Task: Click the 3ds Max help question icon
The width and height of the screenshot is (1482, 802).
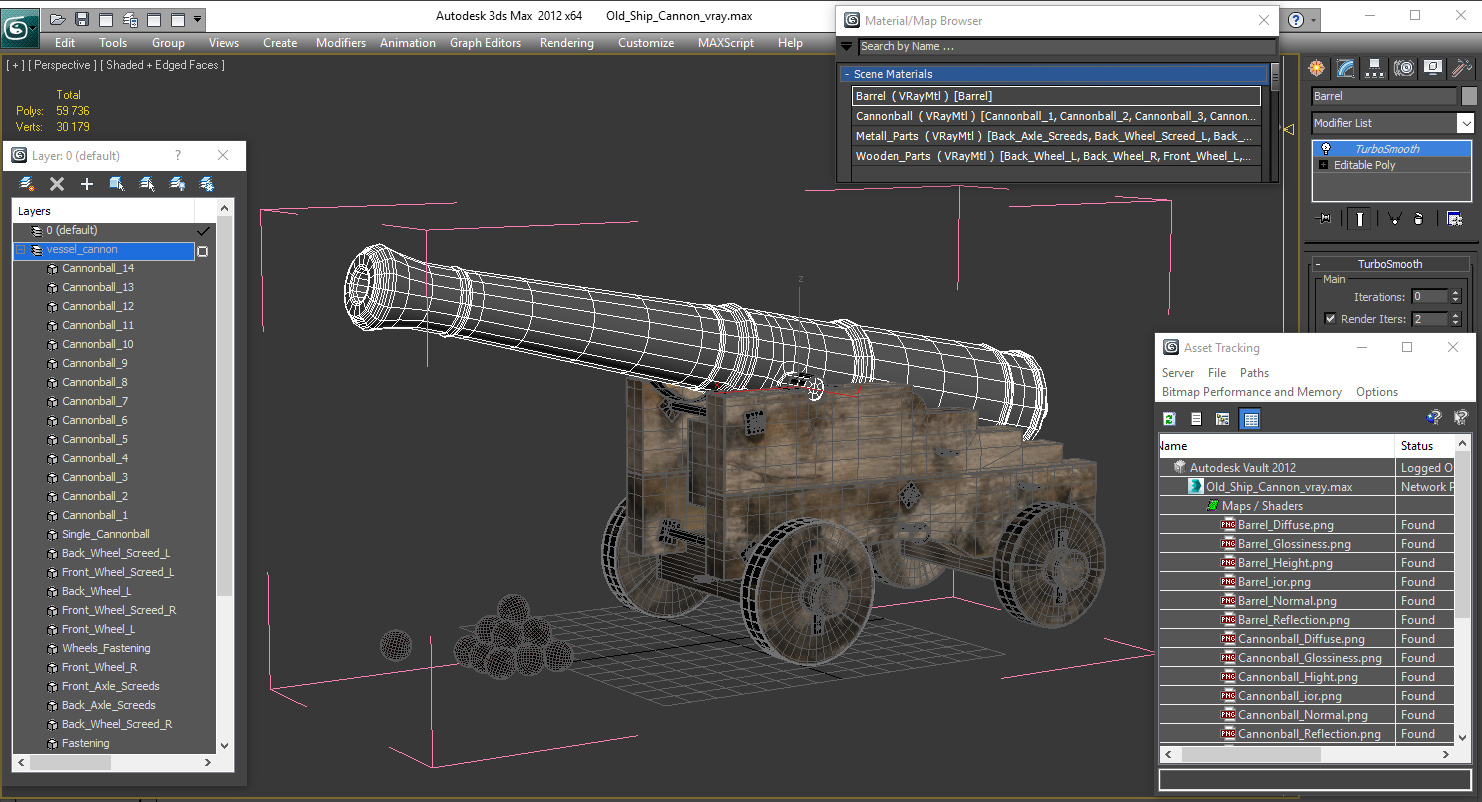Action: [x=1296, y=19]
